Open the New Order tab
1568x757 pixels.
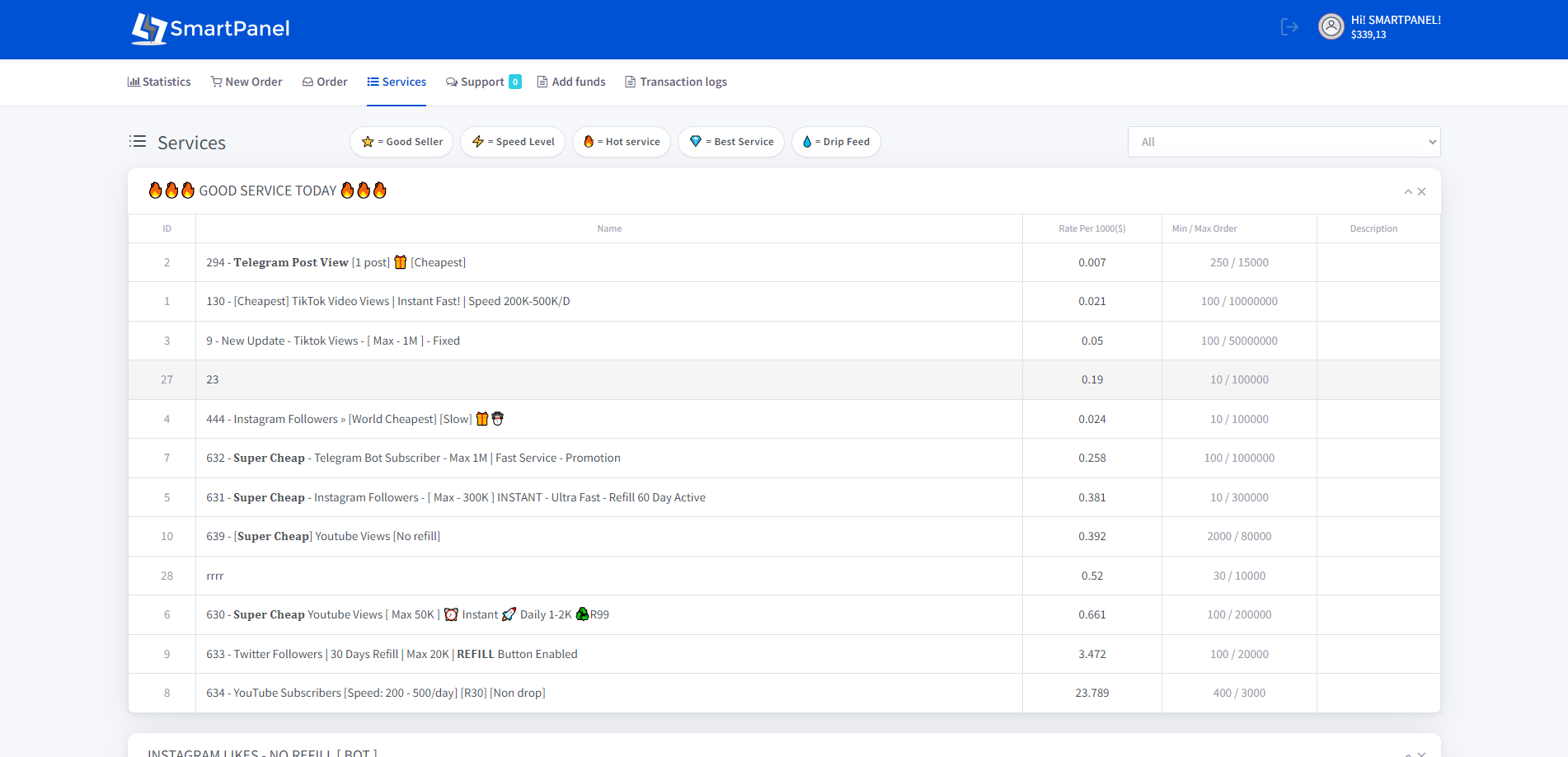click(246, 82)
